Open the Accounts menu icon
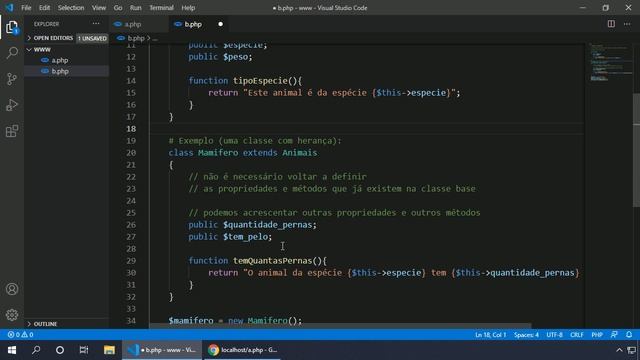This screenshot has height=360, width=640. [x=12, y=289]
